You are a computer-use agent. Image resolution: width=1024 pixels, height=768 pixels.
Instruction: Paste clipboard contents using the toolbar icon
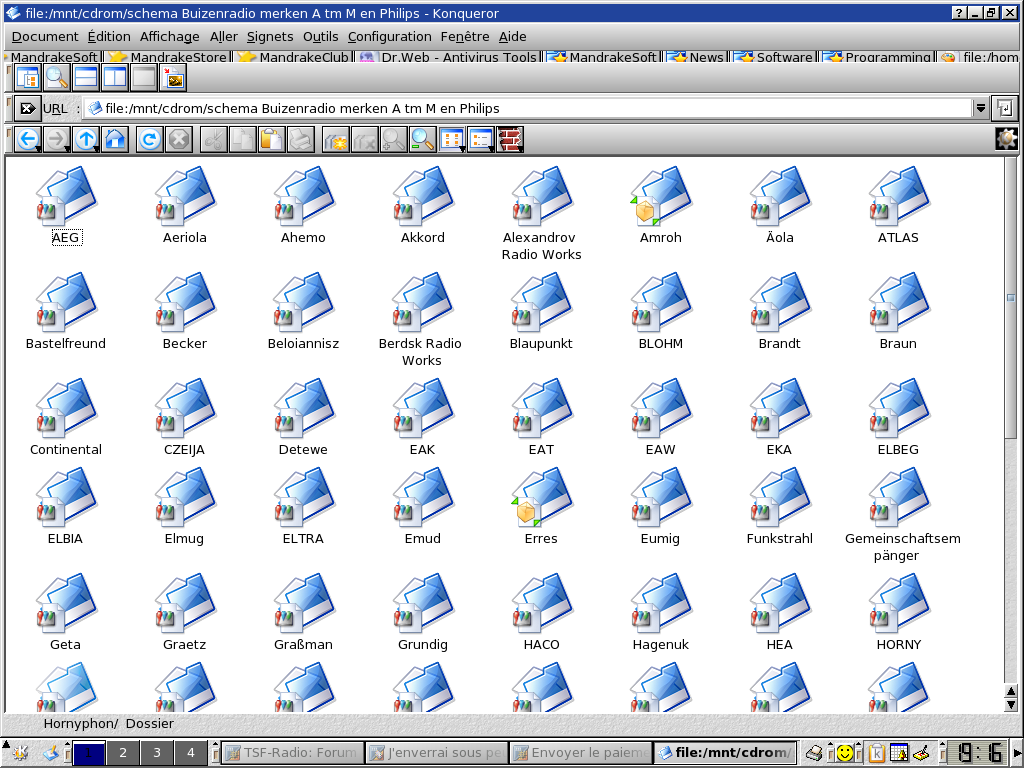271,139
